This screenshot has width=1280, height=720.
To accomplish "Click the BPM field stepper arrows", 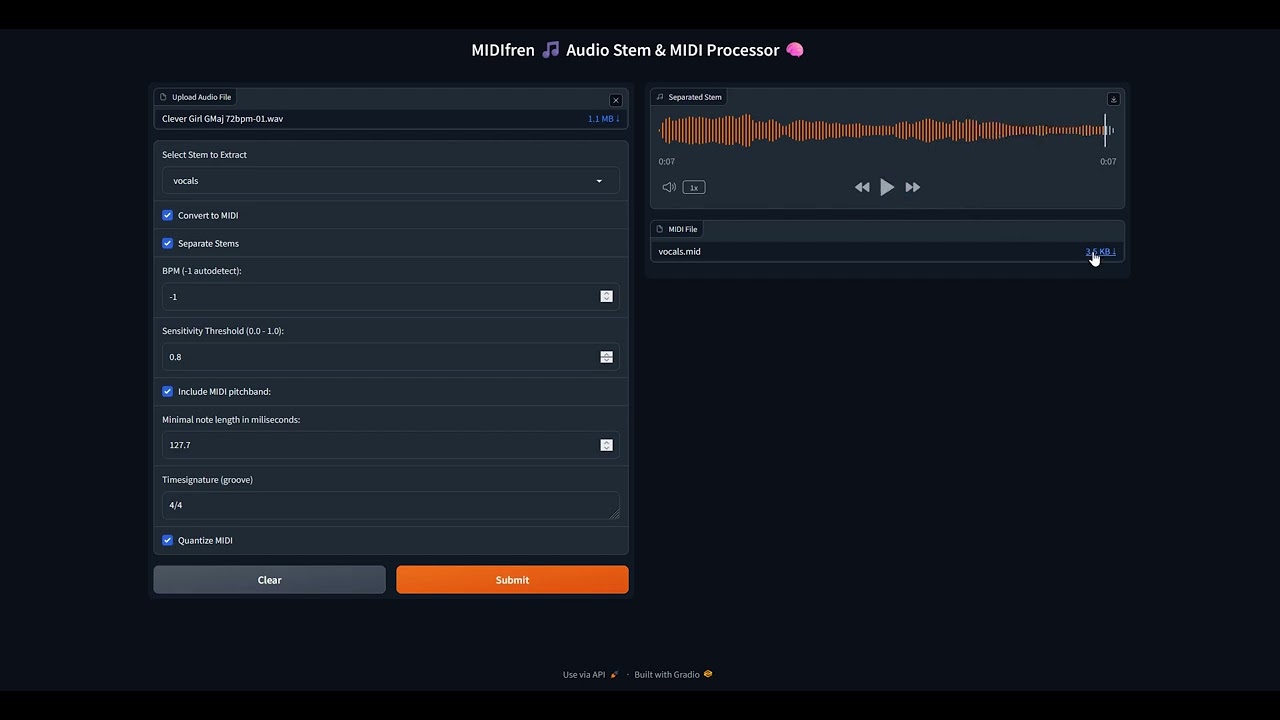I will (x=607, y=297).
